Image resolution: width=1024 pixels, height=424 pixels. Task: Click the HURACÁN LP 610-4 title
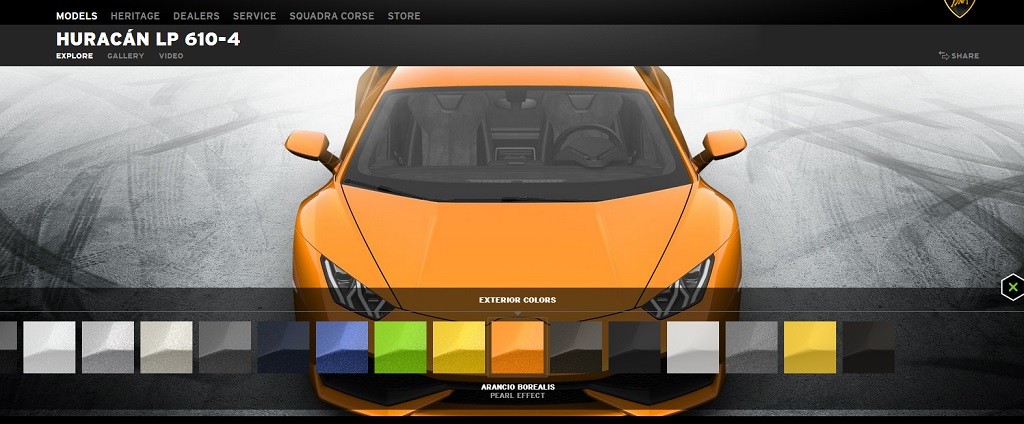click(148, 39)
